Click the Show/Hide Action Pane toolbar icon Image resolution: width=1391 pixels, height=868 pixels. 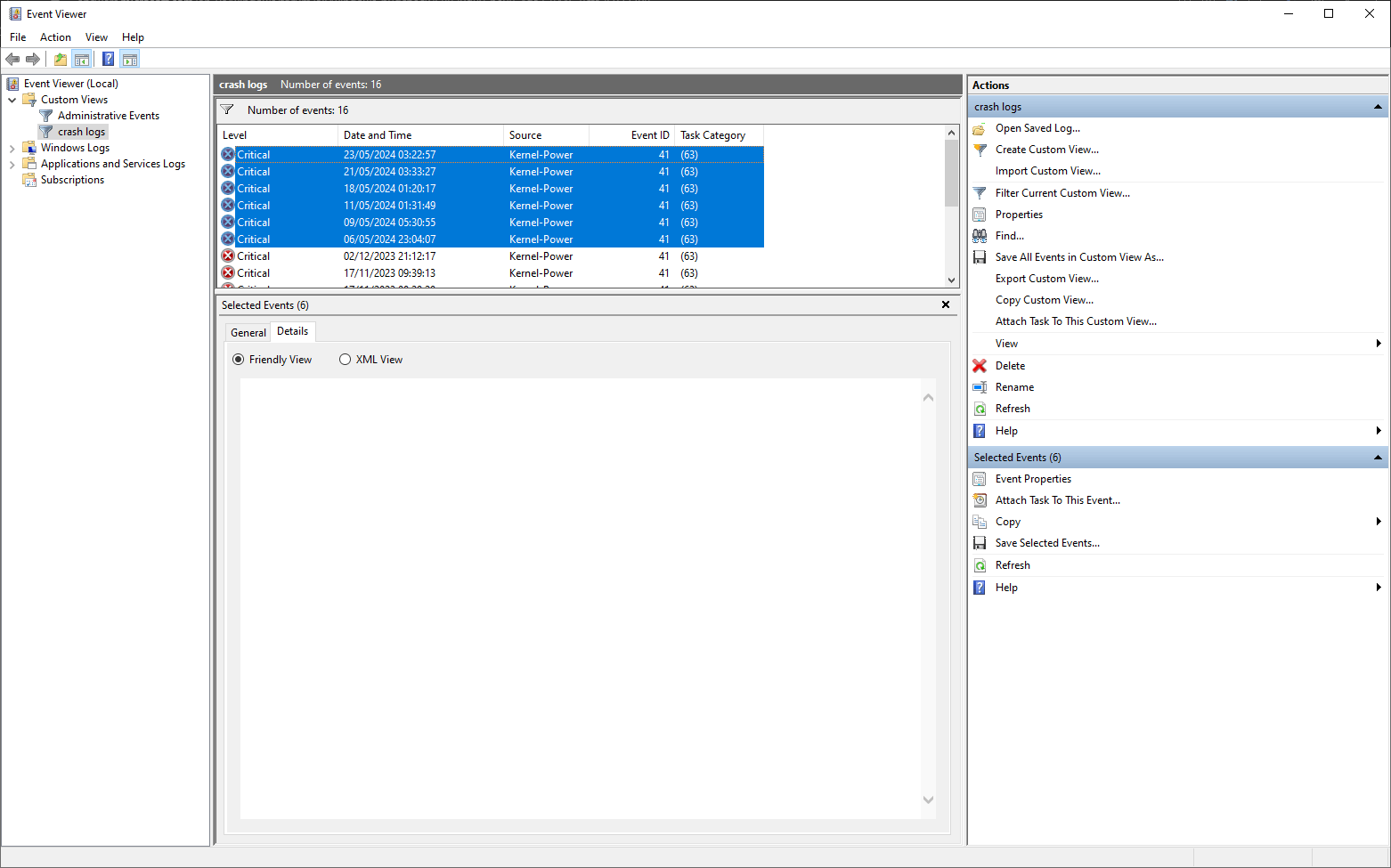130,60
